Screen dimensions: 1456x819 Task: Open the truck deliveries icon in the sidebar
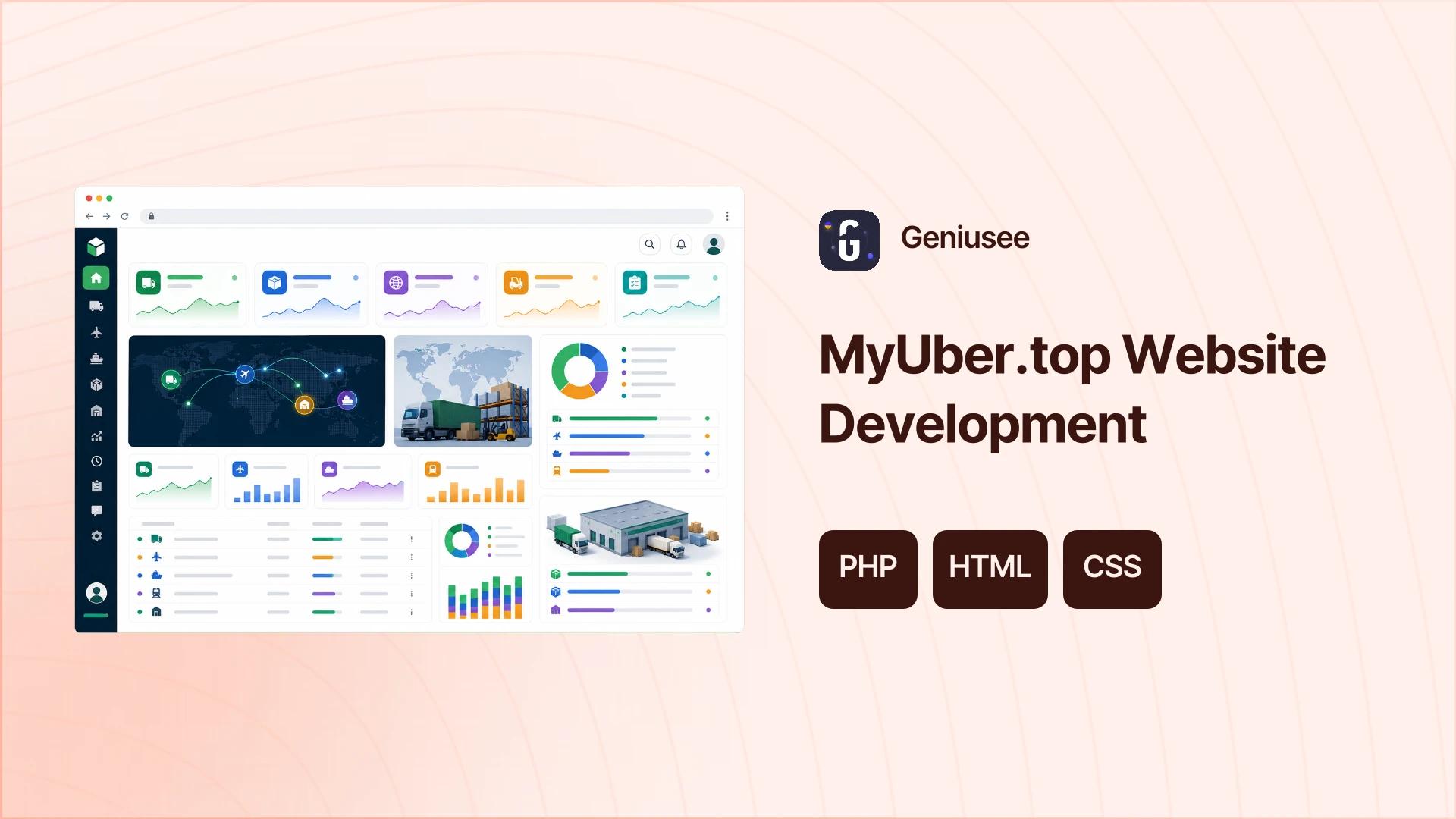pos(96,306)
